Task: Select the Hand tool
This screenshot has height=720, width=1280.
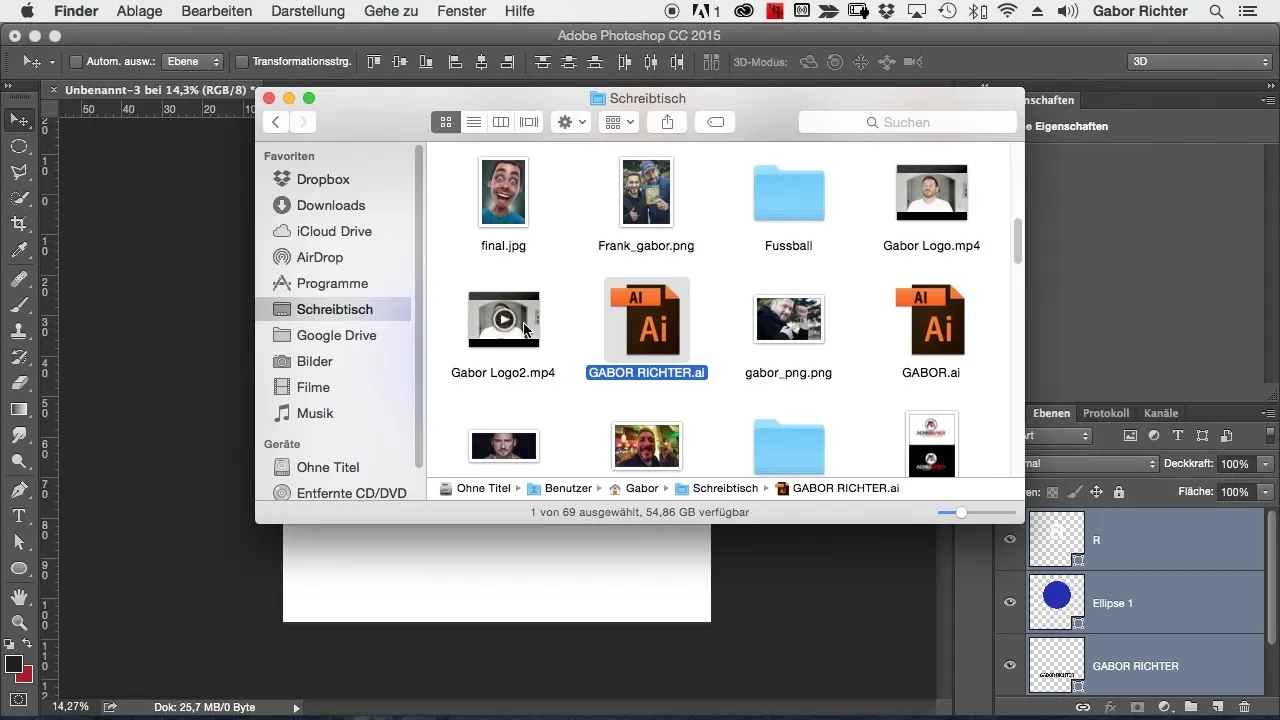Action: [19, 596]
